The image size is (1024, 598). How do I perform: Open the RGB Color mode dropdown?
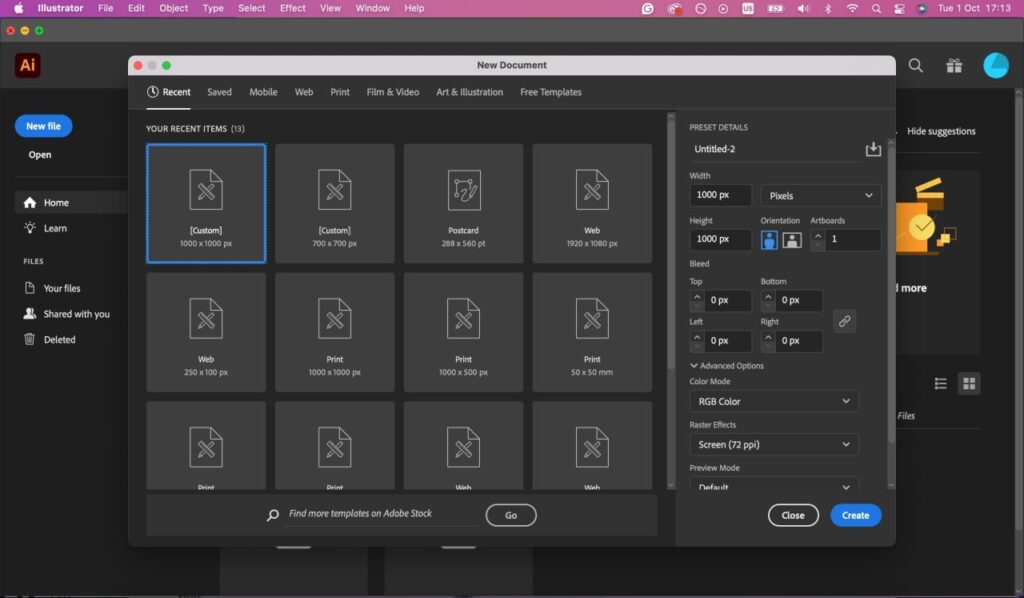[774, 401]
